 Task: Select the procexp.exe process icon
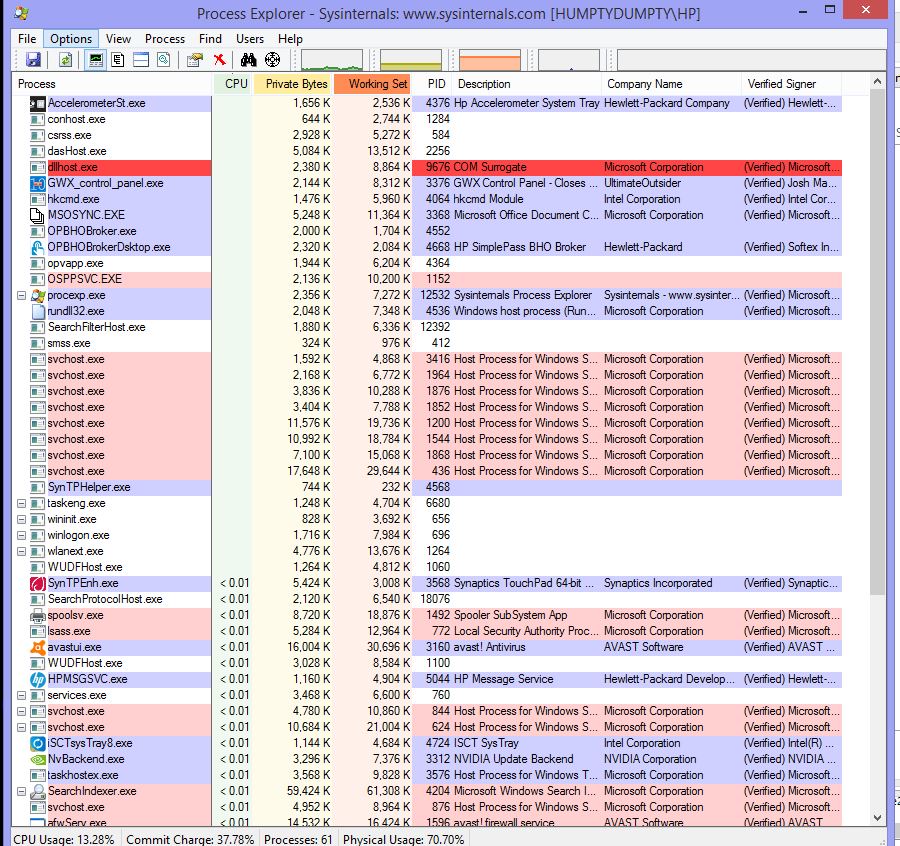tap(37, 296)
